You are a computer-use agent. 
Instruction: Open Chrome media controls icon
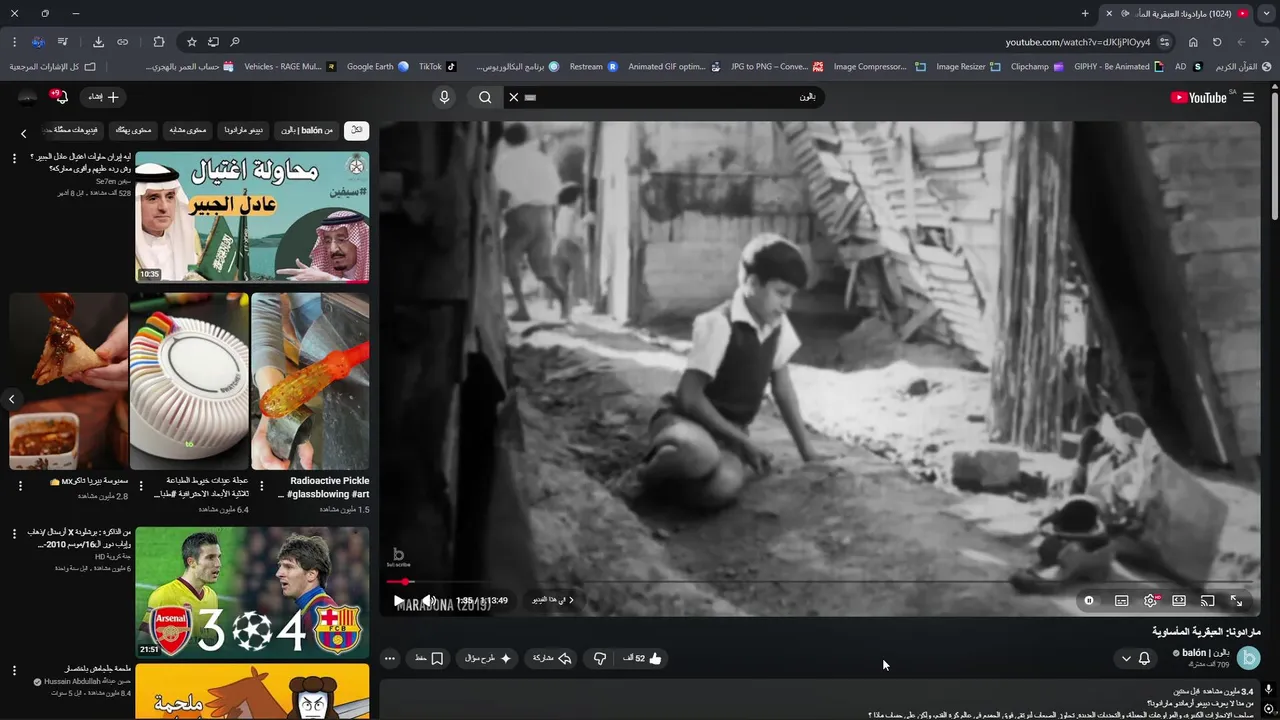(63, 42)
